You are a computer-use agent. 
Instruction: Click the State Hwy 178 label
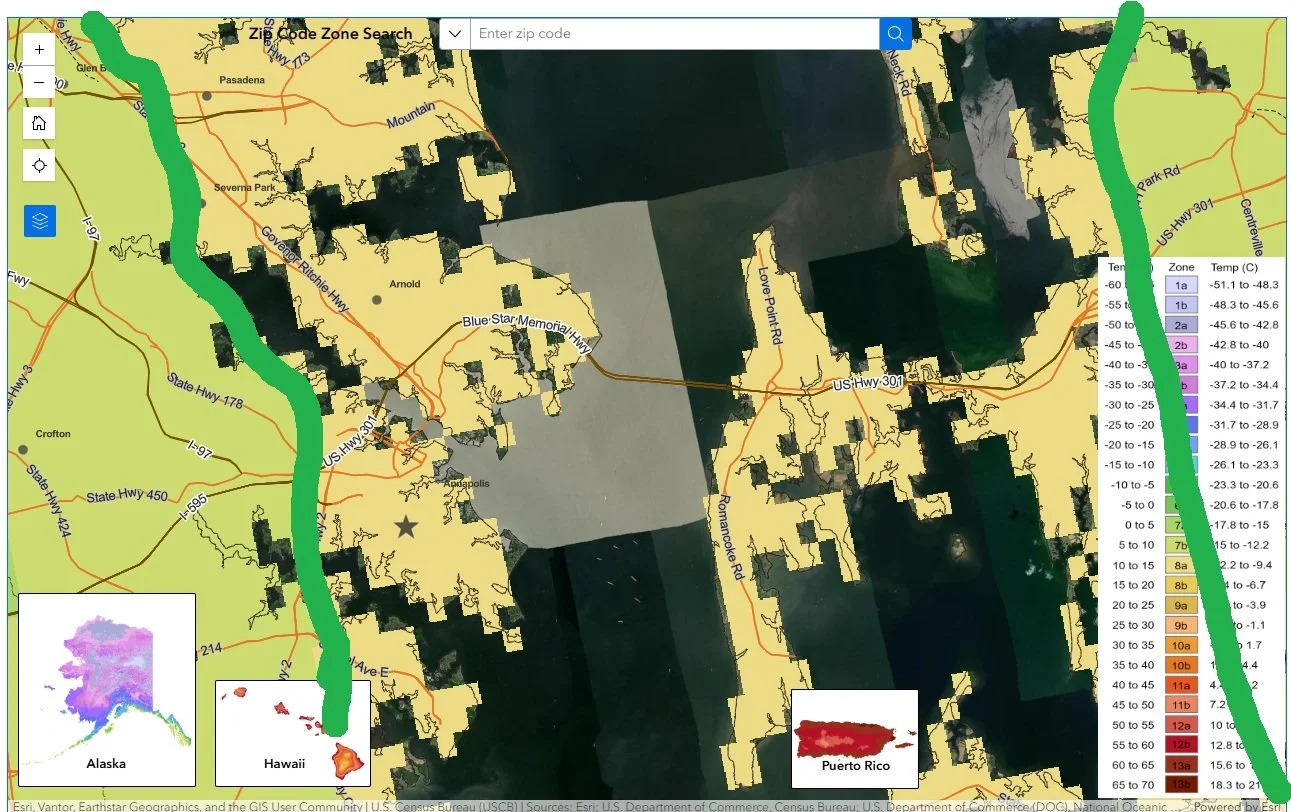206,391
